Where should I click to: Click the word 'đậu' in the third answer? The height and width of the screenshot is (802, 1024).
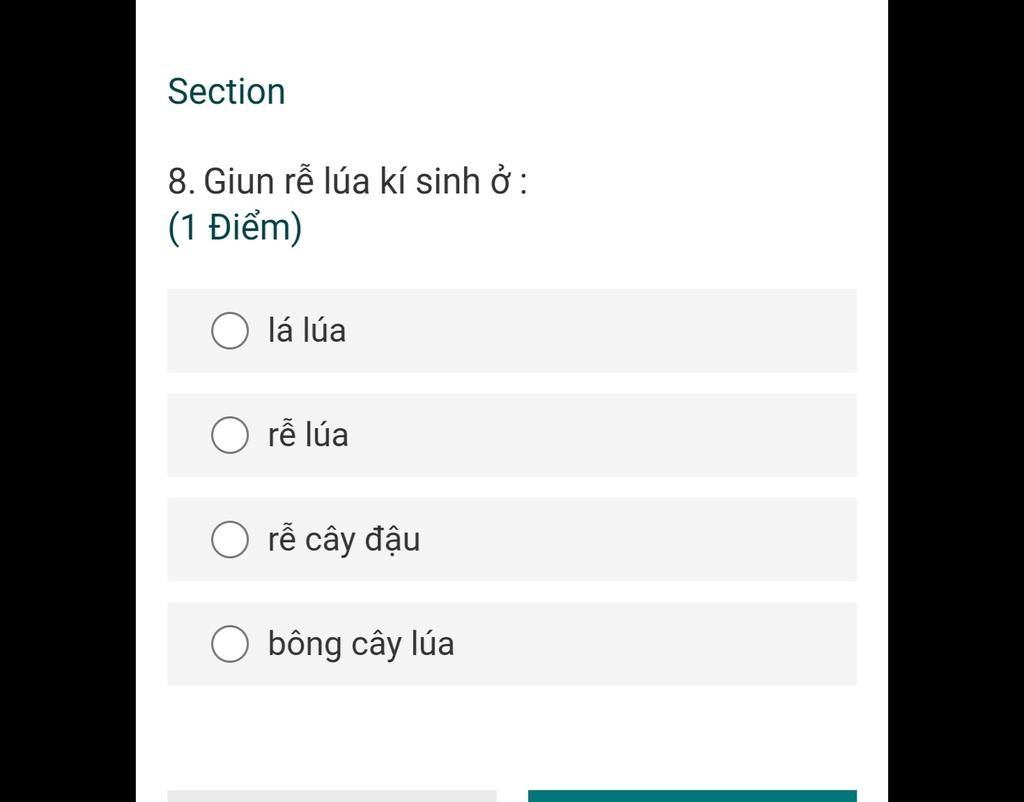(392, 540)
